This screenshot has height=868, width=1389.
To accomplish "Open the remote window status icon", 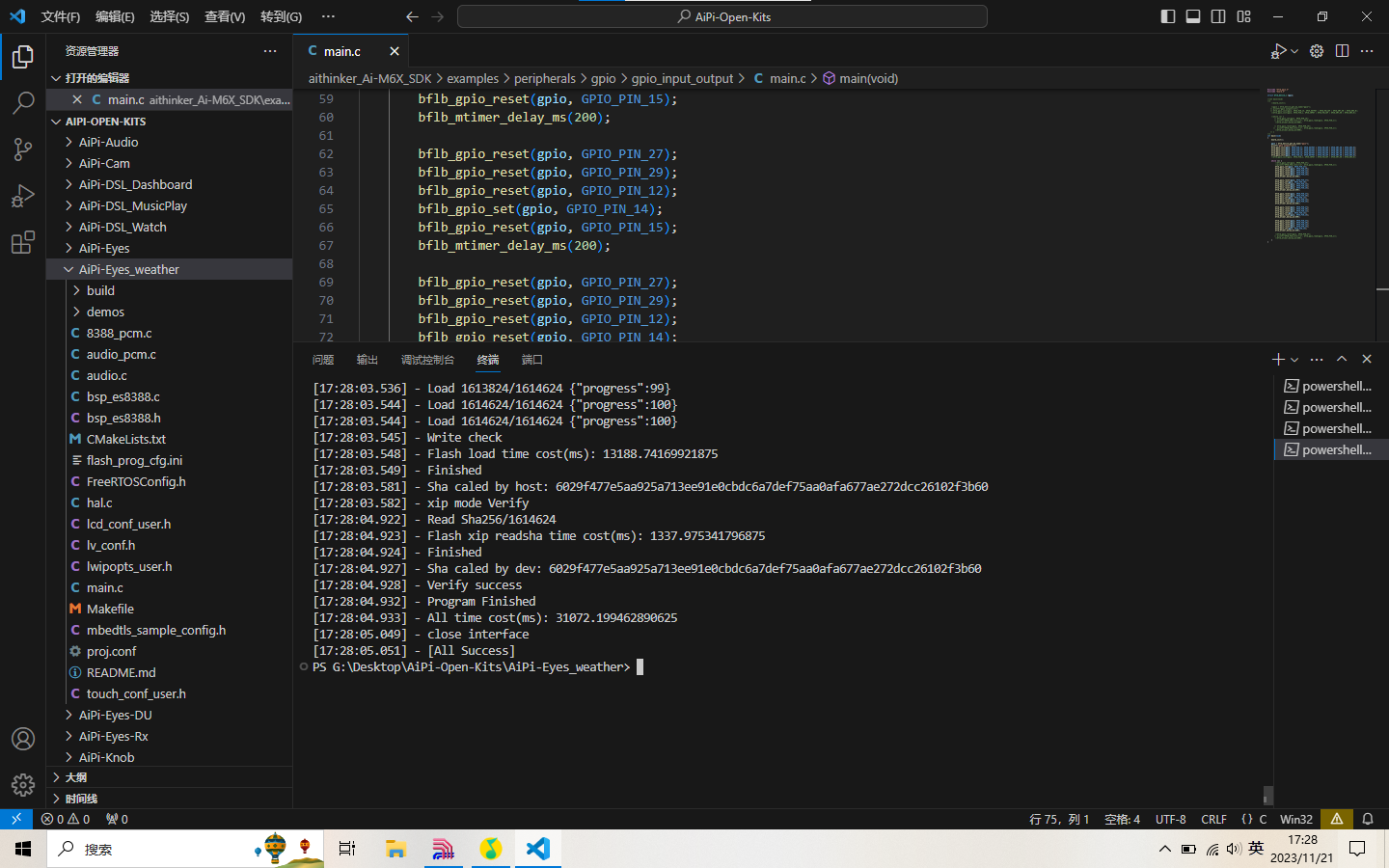I will pos(16,819).
